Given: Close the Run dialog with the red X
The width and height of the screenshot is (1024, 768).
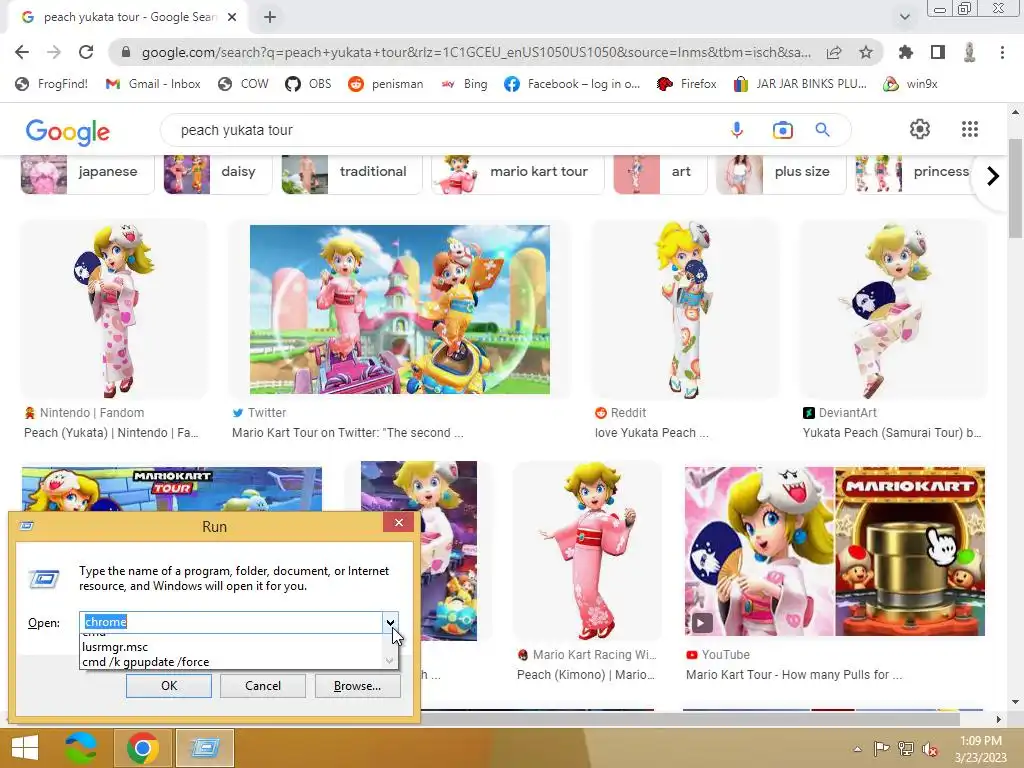Looking at the screenshot, I should (x=398, y=522).
